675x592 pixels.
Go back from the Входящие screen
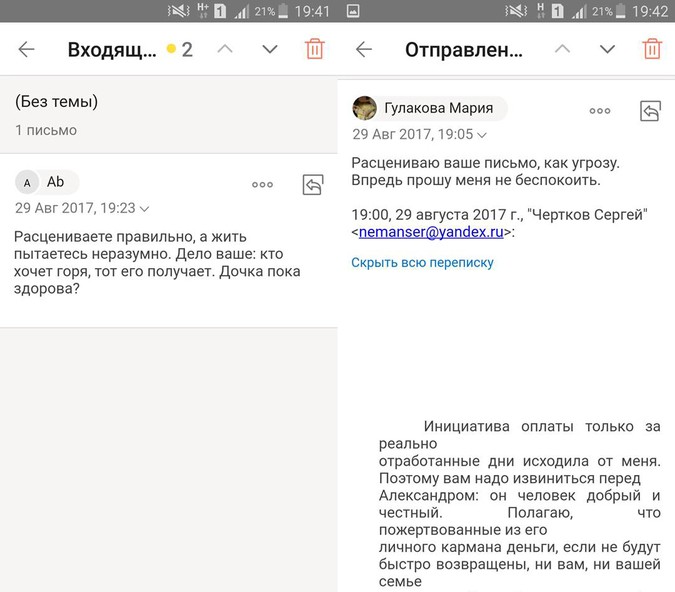(x=26, y=50)
